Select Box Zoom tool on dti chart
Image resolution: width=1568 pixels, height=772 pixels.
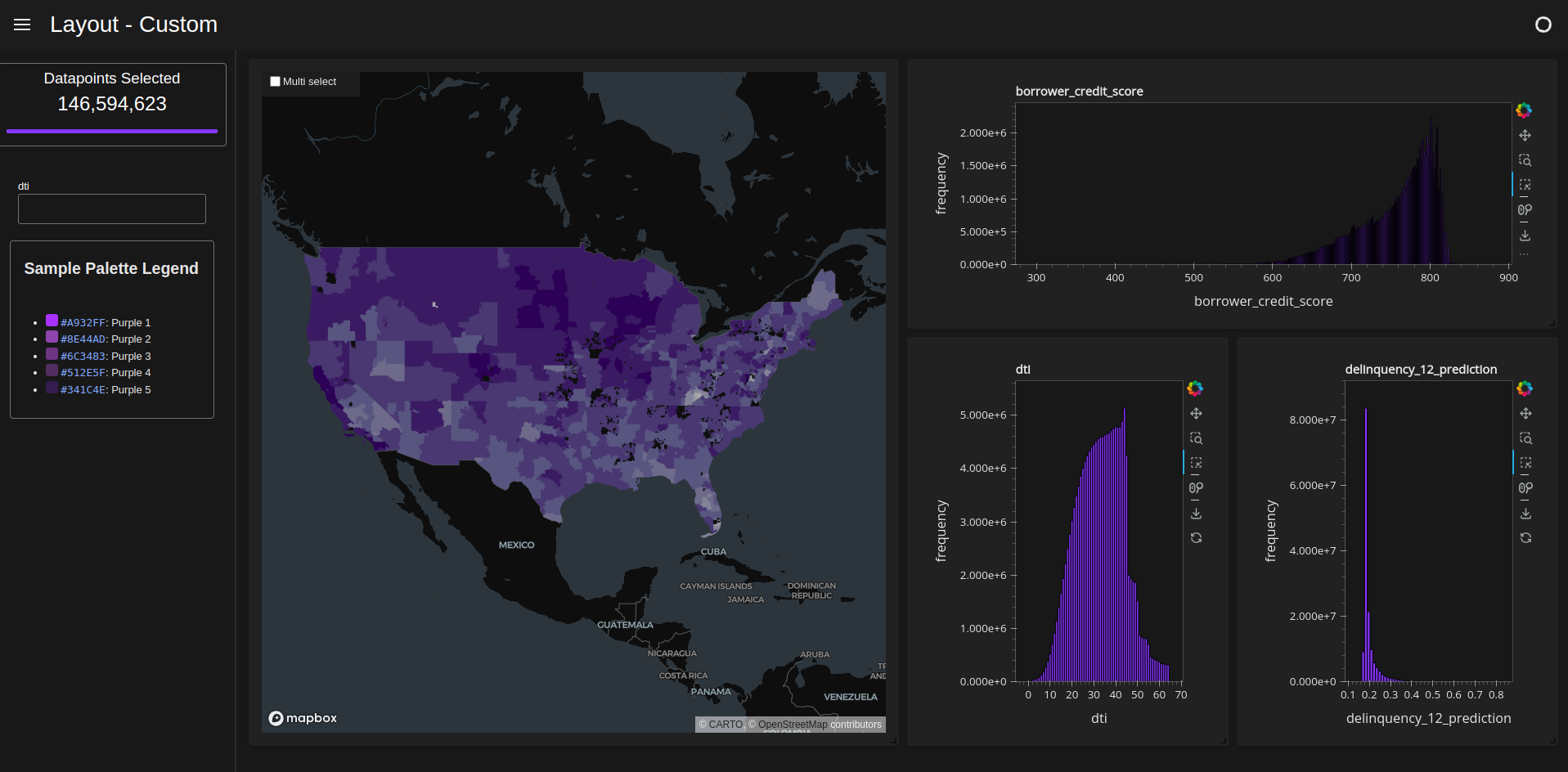coord(1196,438)
